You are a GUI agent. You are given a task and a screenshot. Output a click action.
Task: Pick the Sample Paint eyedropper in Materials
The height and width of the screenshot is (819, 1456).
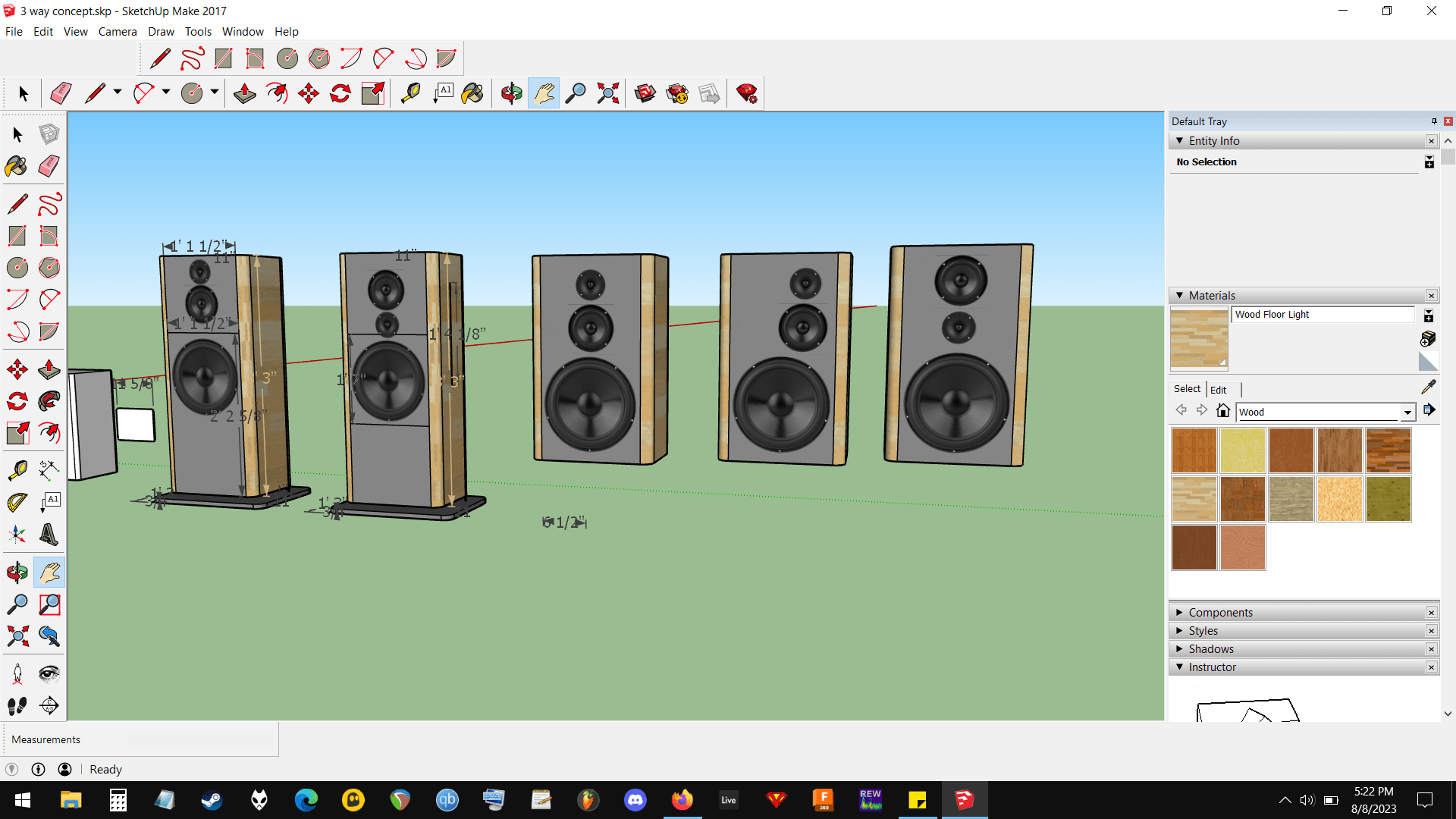pos(1429,387)
